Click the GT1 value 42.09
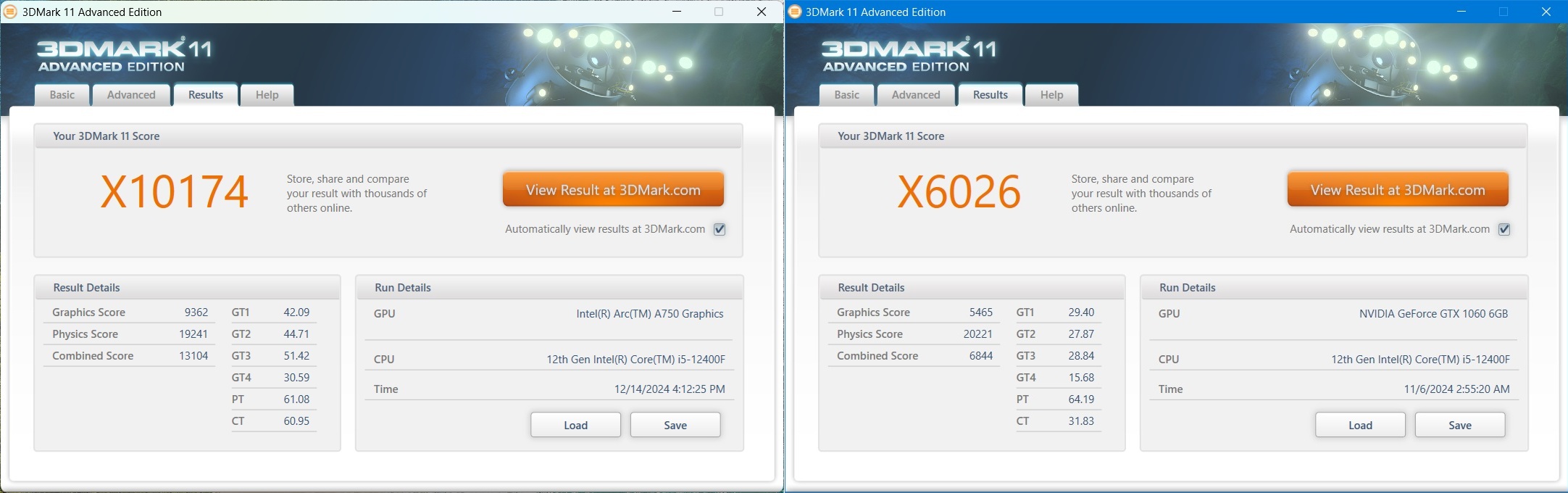This screenshot has height=493, width=1568. click(296, 312)
